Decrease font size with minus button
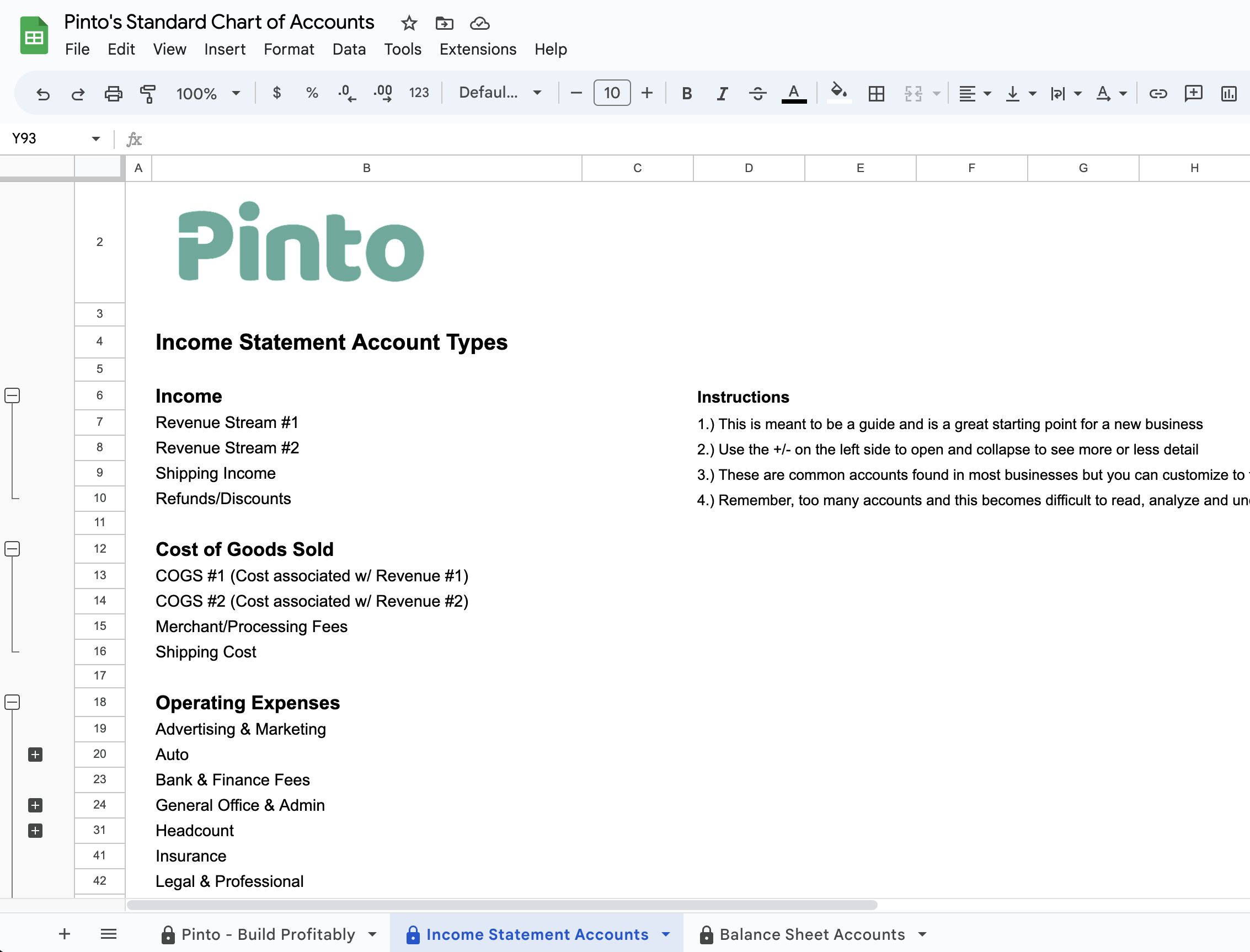 click(576, 93)
